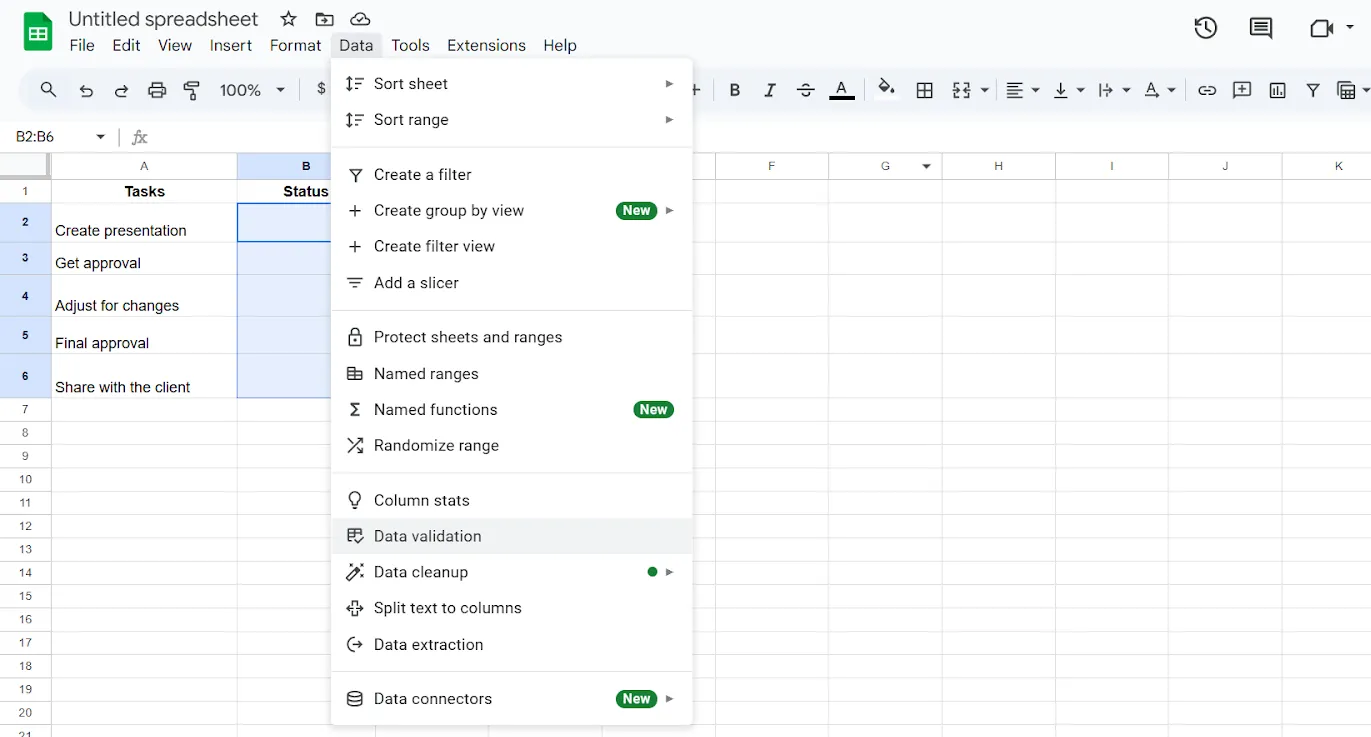Insert a link

tap(1207, 90)
